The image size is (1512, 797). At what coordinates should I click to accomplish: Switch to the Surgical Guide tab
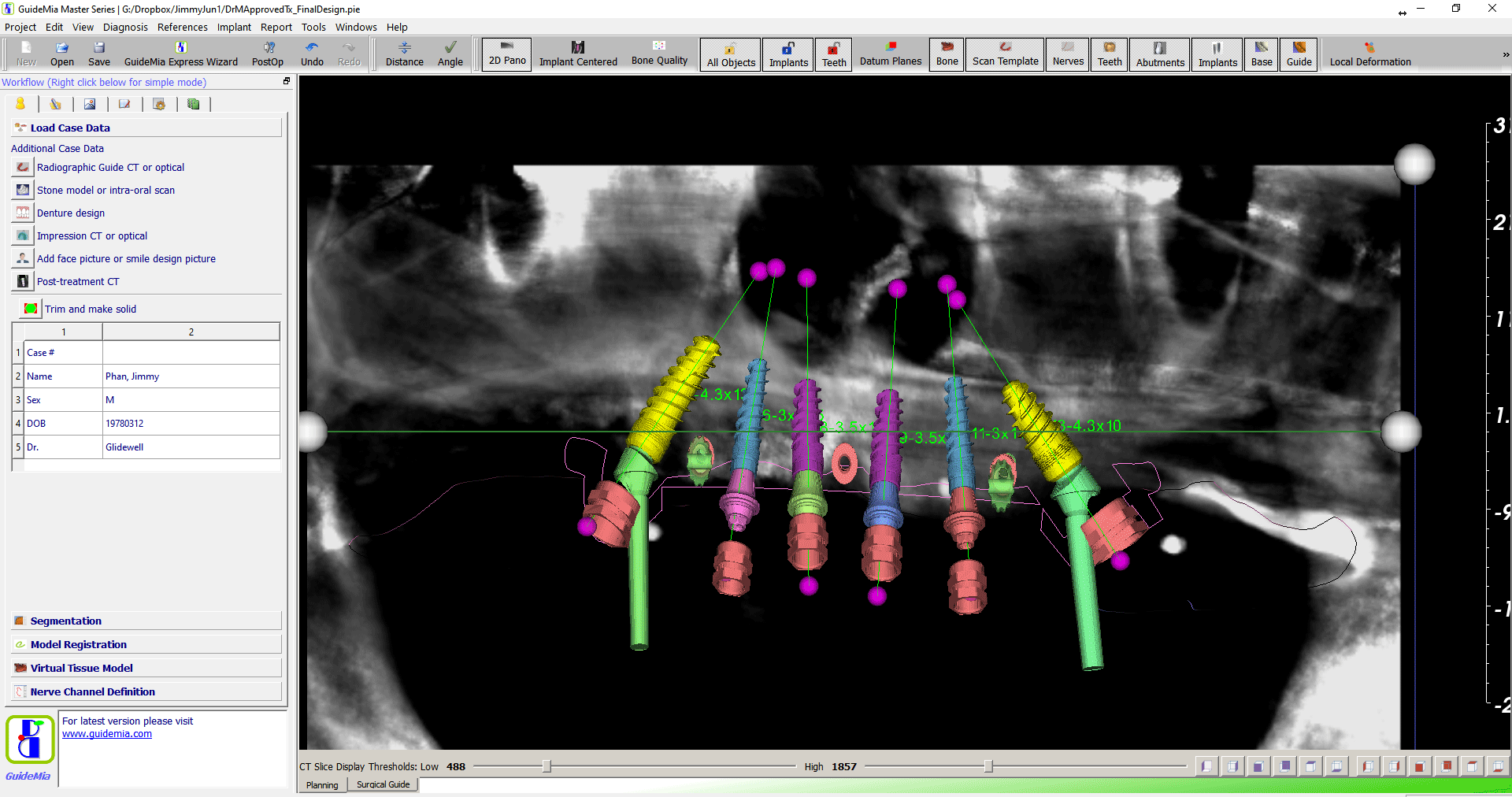(x=383, y=784)
